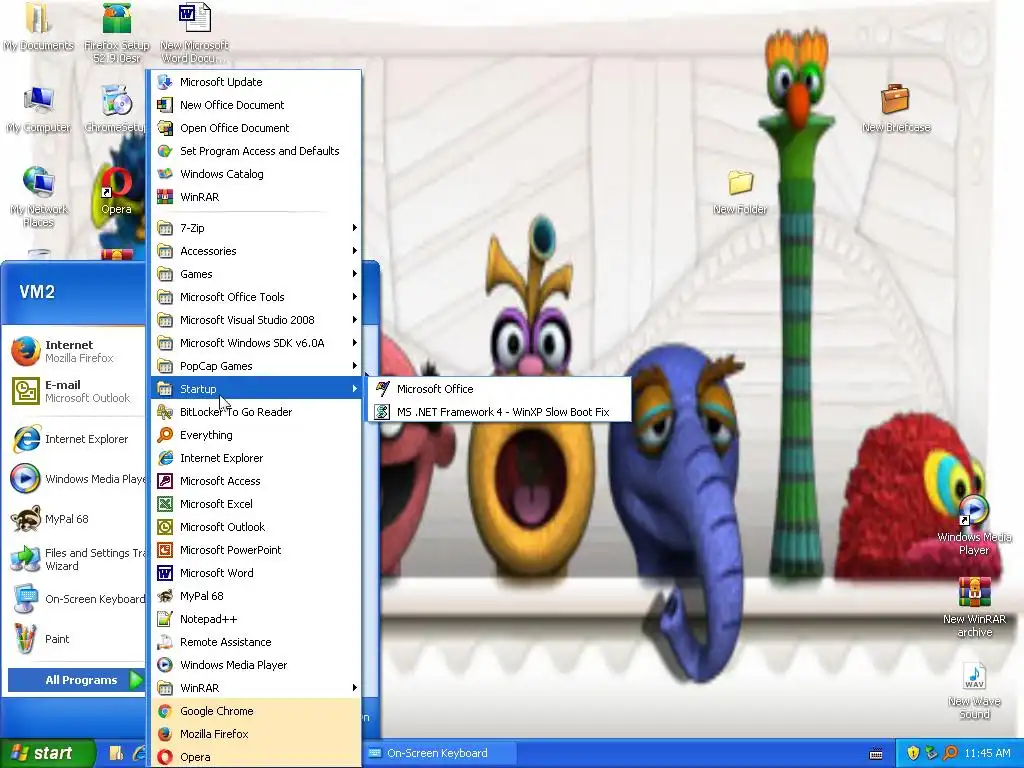Expand Microsoft Office Tools submenu arrow
1024x768 pixels.
pyautogui.click(x=355, y=297)
